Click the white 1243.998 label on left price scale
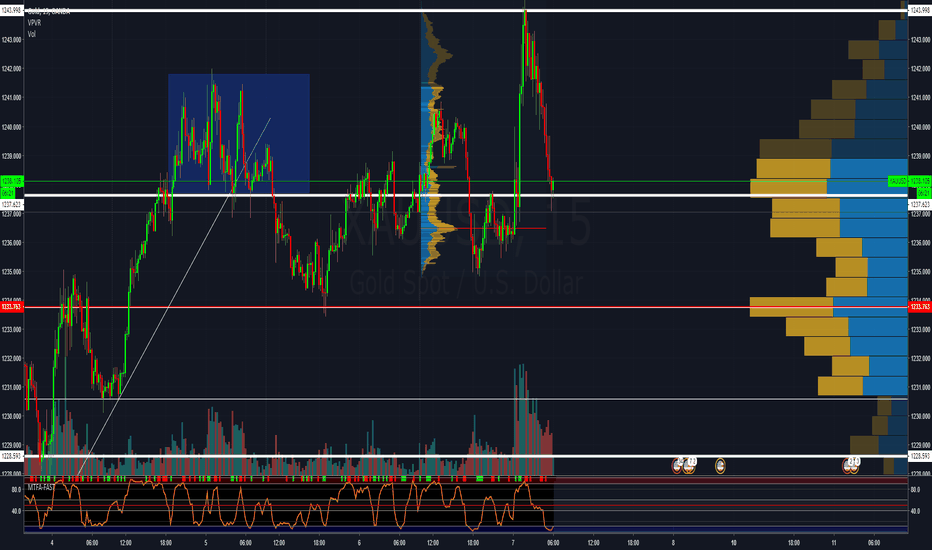 [11, 10]
